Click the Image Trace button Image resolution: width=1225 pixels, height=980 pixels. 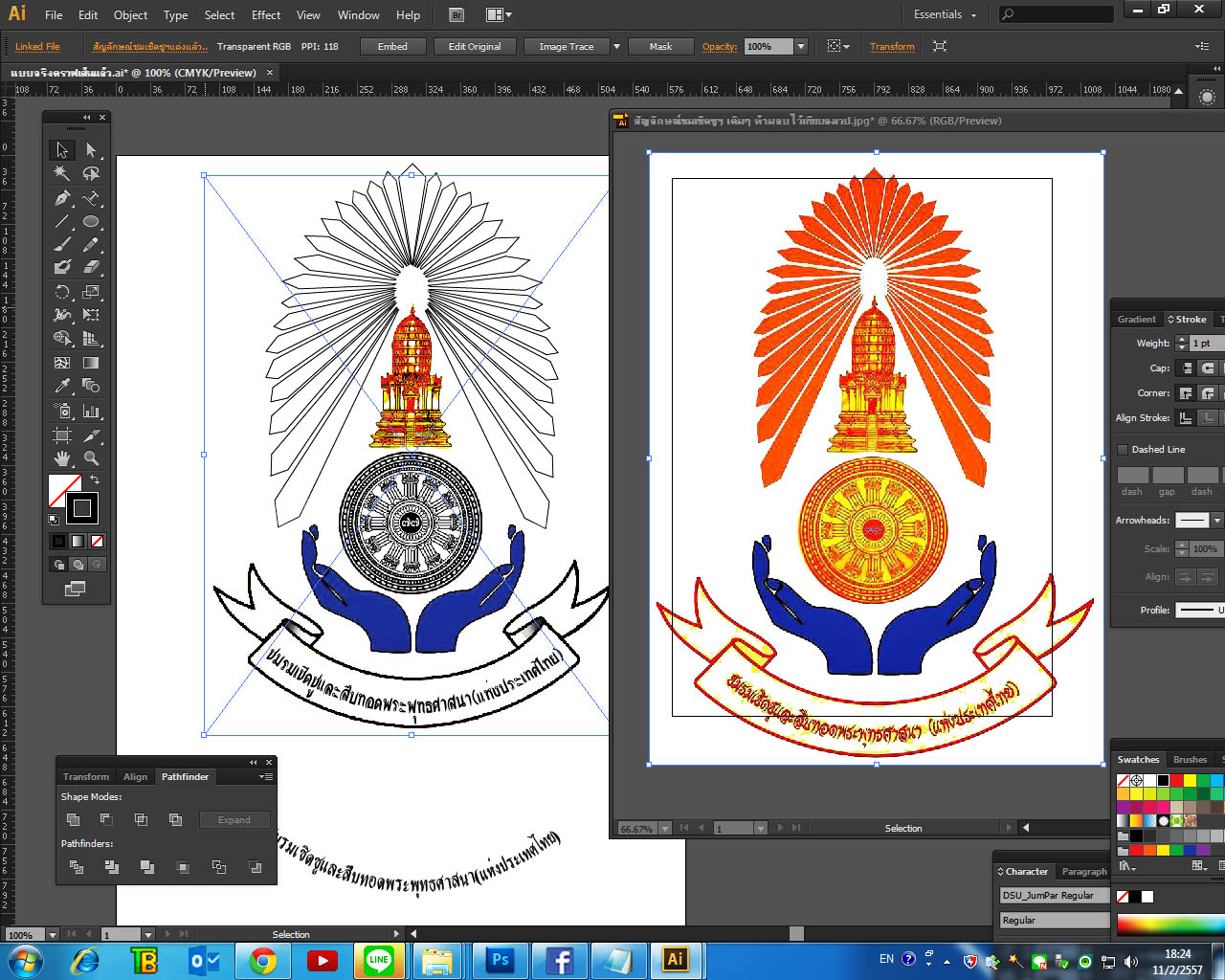tap(567, 46)
